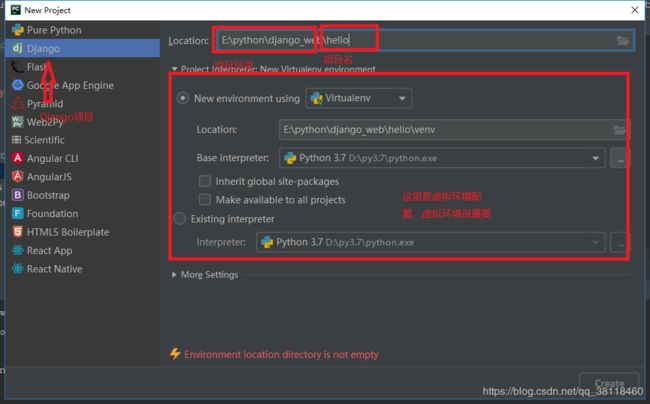Image resolution: width=650 pixels, height=404 pixels.
Task: Choose HTML5 Boilerplate project type label
Action: (x=68, y=232)
